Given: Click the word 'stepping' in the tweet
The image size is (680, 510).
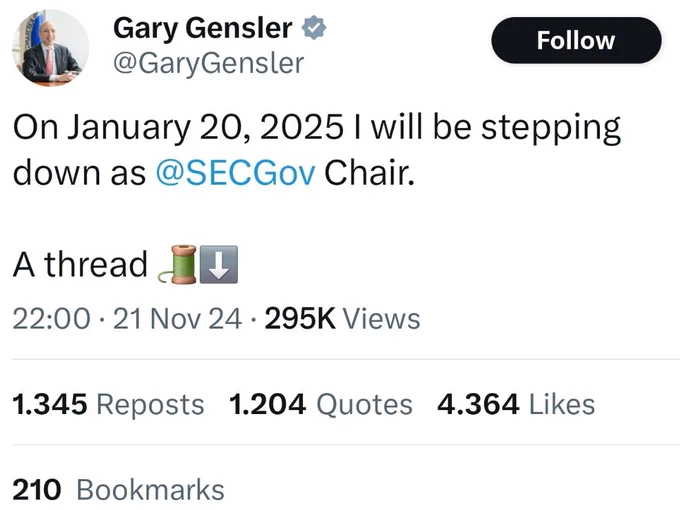Looking at the screenshot, I should (551, 129).
